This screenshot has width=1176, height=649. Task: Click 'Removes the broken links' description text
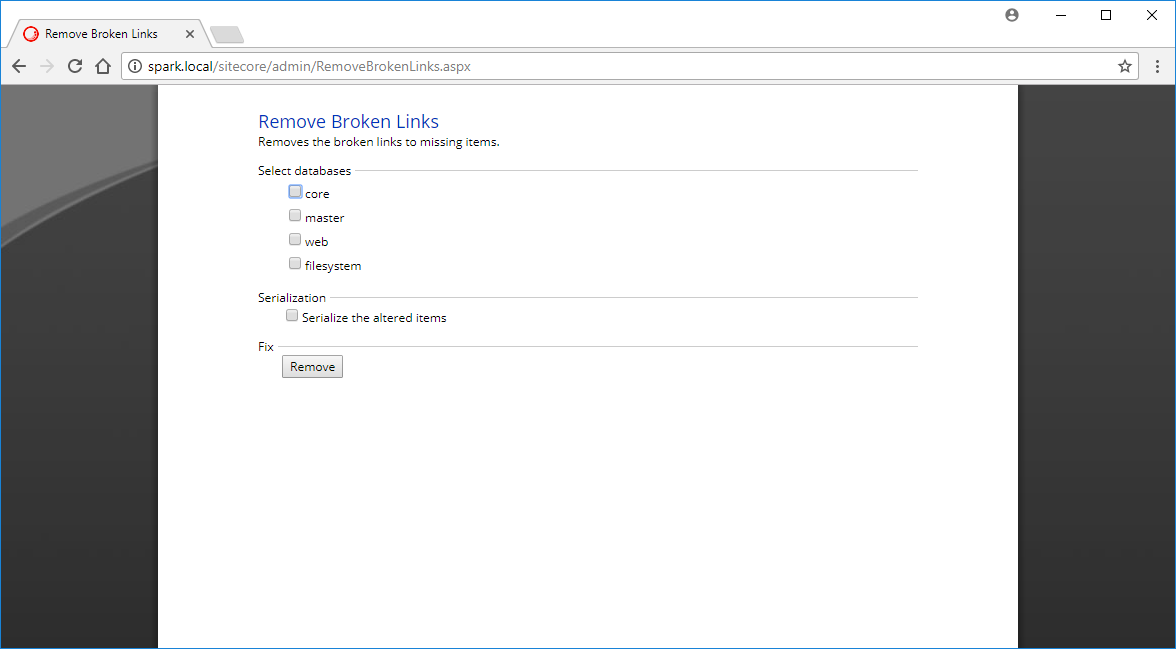click(x=379, y=142)
